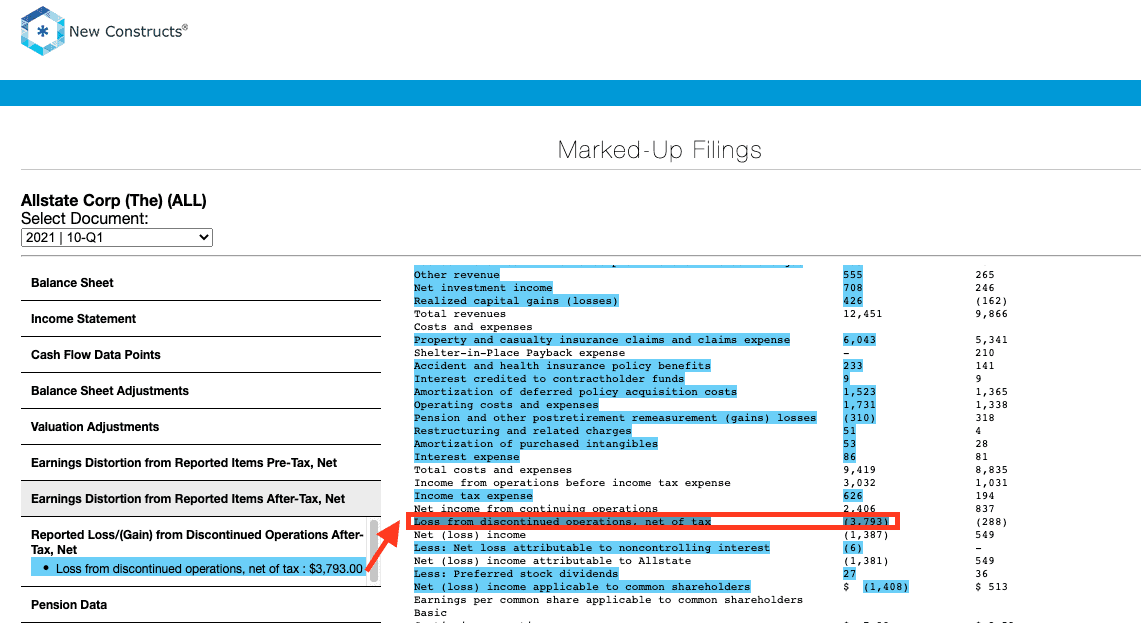Viewport: 1141px width, 623px height.
Task: Click the Total revenues value 12,451
Action: [x=862, y=314]
